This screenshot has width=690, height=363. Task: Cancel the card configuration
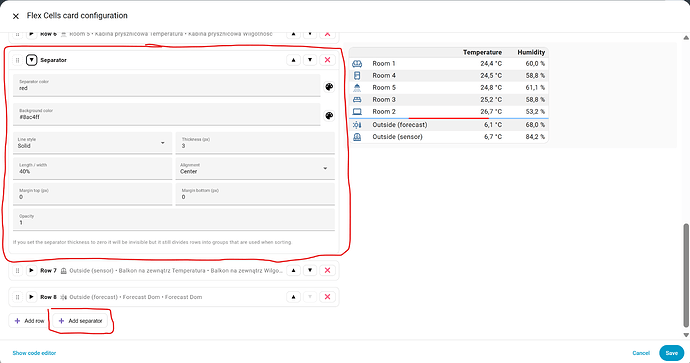pyautogui.click(x=641, y=353)
